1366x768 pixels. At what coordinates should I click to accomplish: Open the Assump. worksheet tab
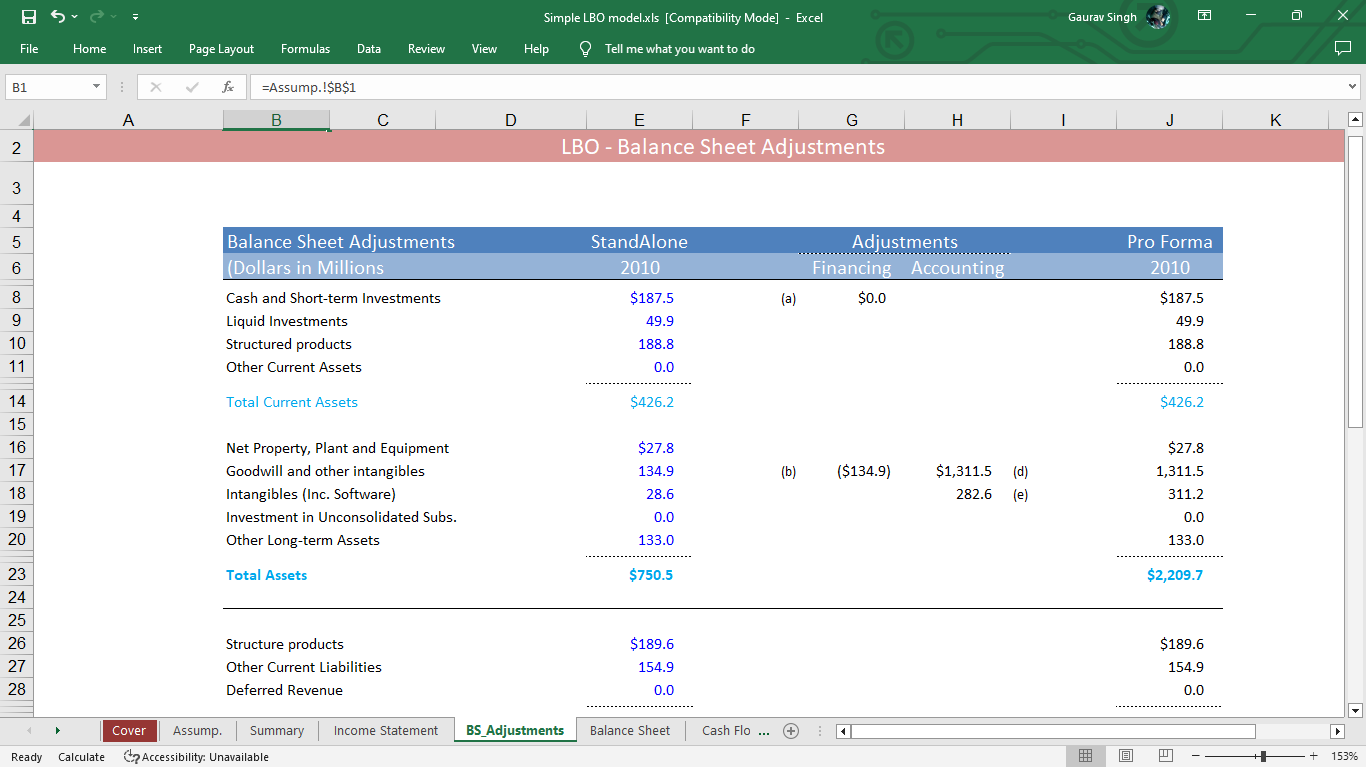click(197, 730)
